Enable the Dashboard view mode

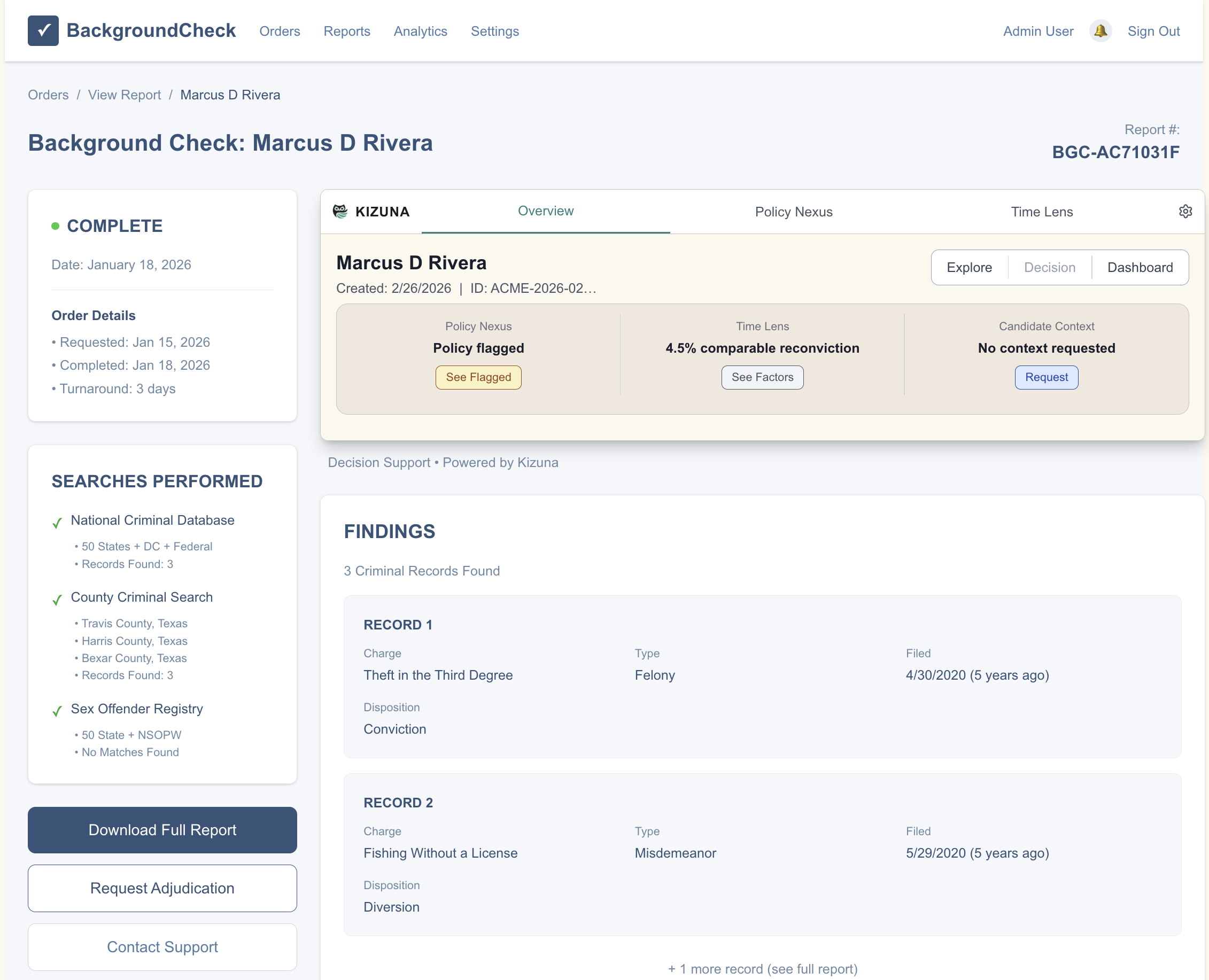(x=1140, y=267)
